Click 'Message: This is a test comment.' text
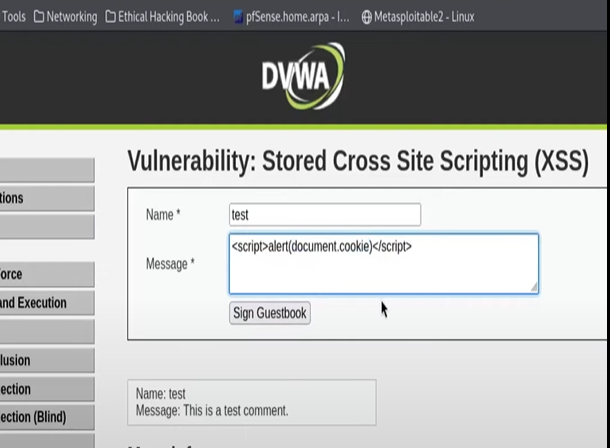This screenshot has width=610, height=448. (x=212, y=411)
